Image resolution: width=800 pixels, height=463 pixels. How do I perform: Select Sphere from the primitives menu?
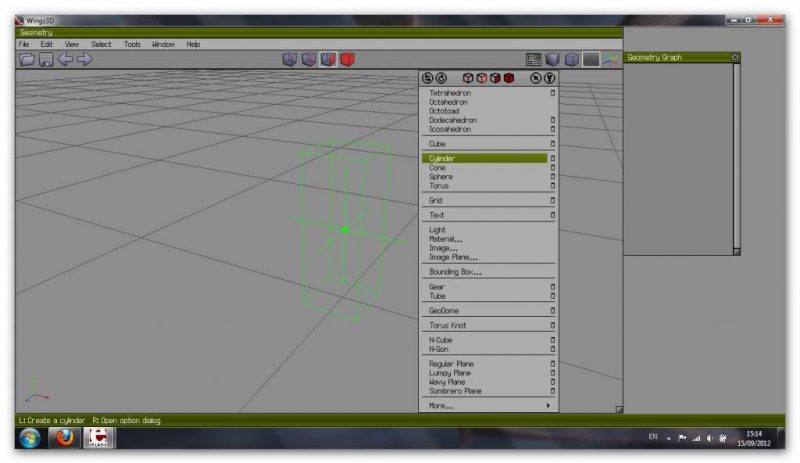pos(441,177)
